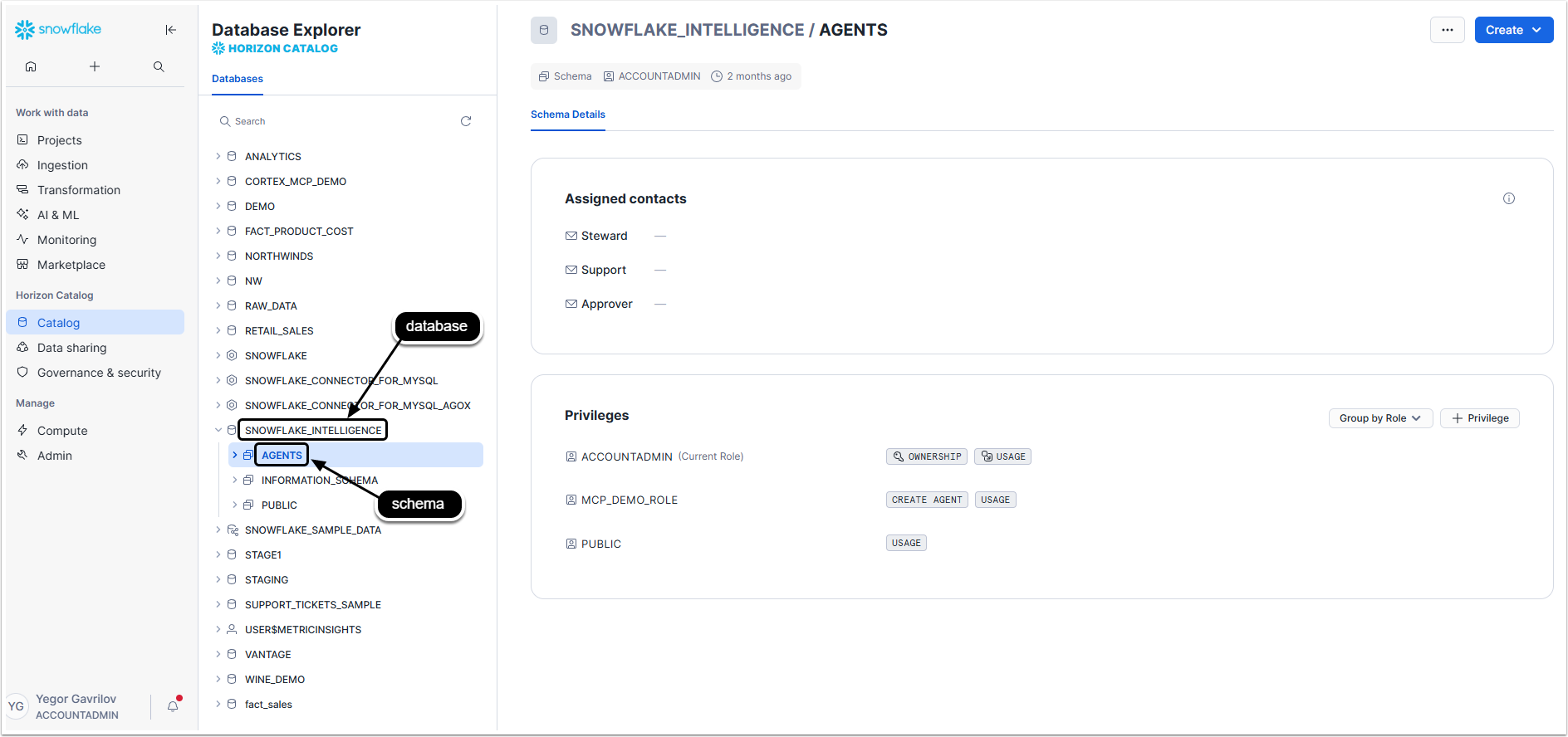Viewport: 1568px width, 737px height.
Task: Open the sidebar search magnifier icon
Action: (159, 66)
